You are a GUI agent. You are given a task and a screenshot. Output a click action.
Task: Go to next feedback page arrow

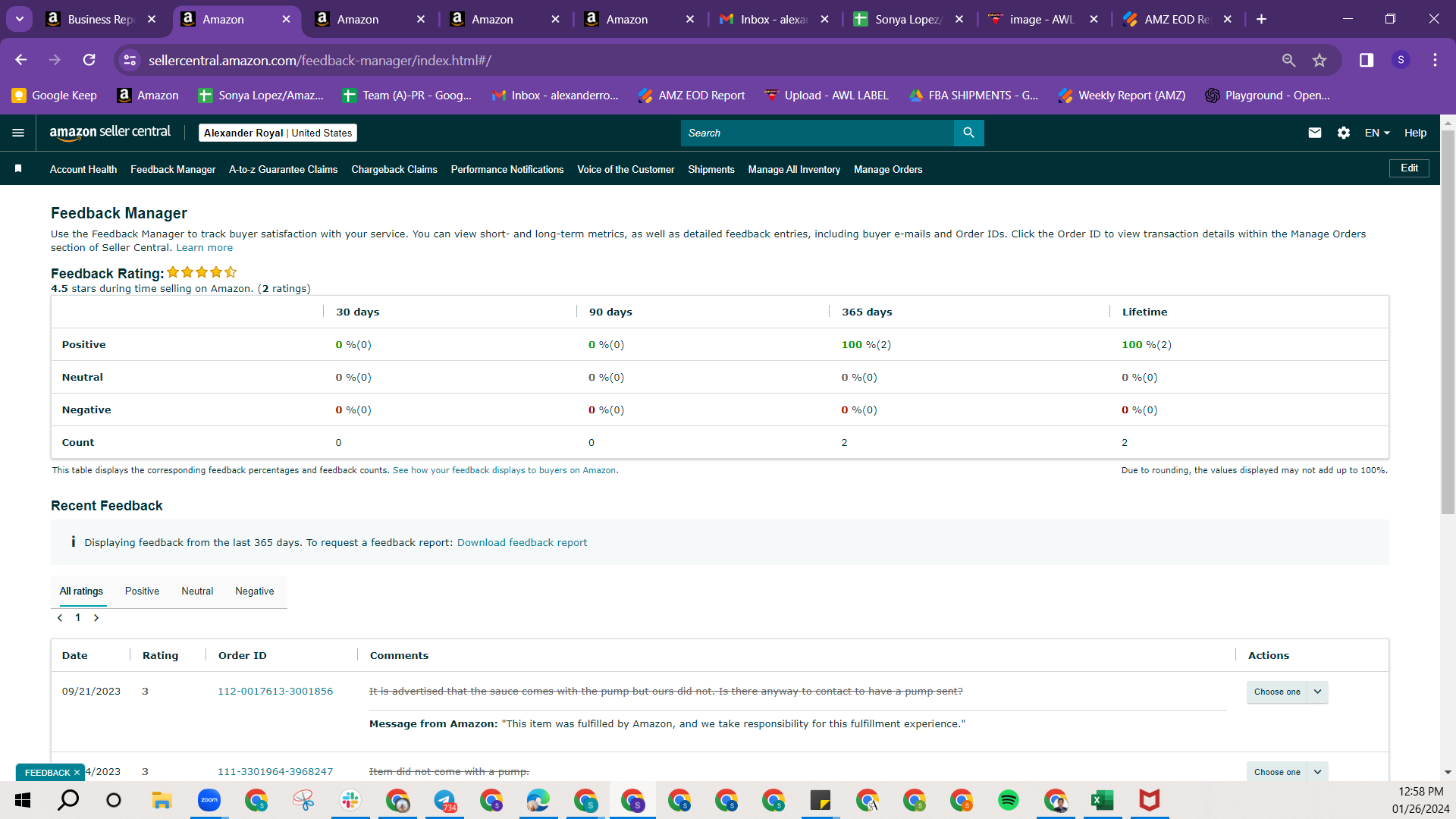click(96, 618)
